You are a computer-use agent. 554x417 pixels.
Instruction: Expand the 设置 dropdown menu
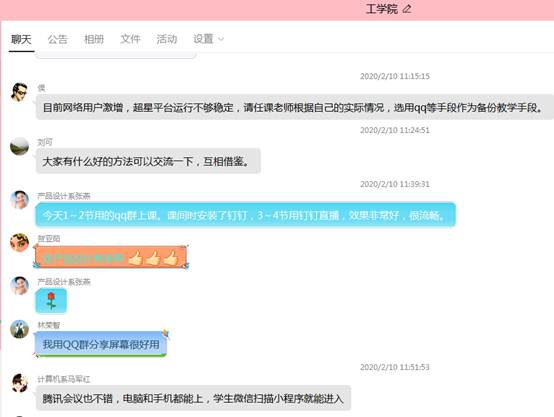[x=208, y=39]
